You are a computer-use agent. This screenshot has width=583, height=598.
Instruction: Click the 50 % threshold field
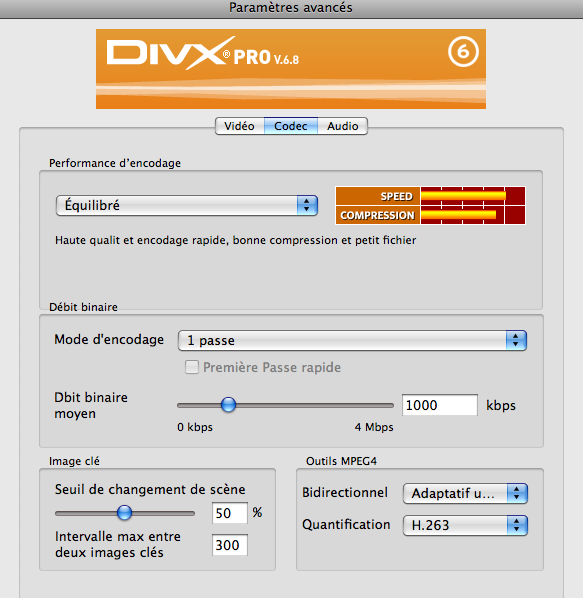(230, 513)
